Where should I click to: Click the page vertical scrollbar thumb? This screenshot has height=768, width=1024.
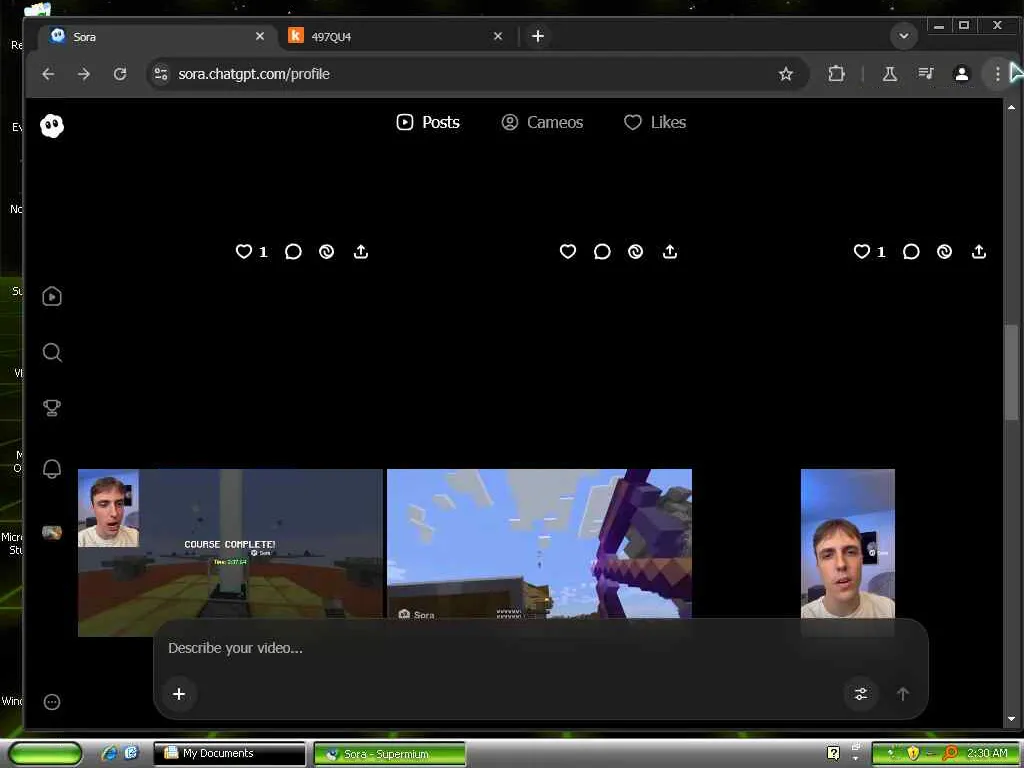tap(1011, 372)
